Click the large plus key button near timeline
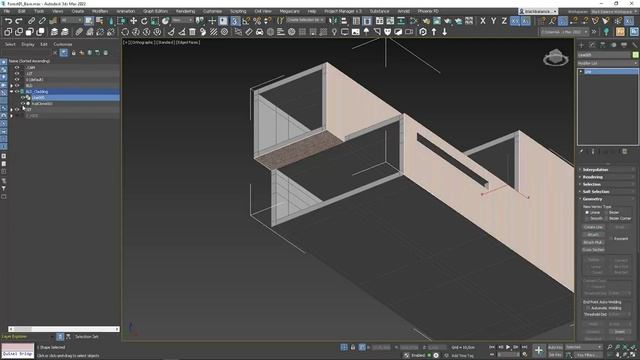Viewport: 640px width, 360px height. (539, 350)
